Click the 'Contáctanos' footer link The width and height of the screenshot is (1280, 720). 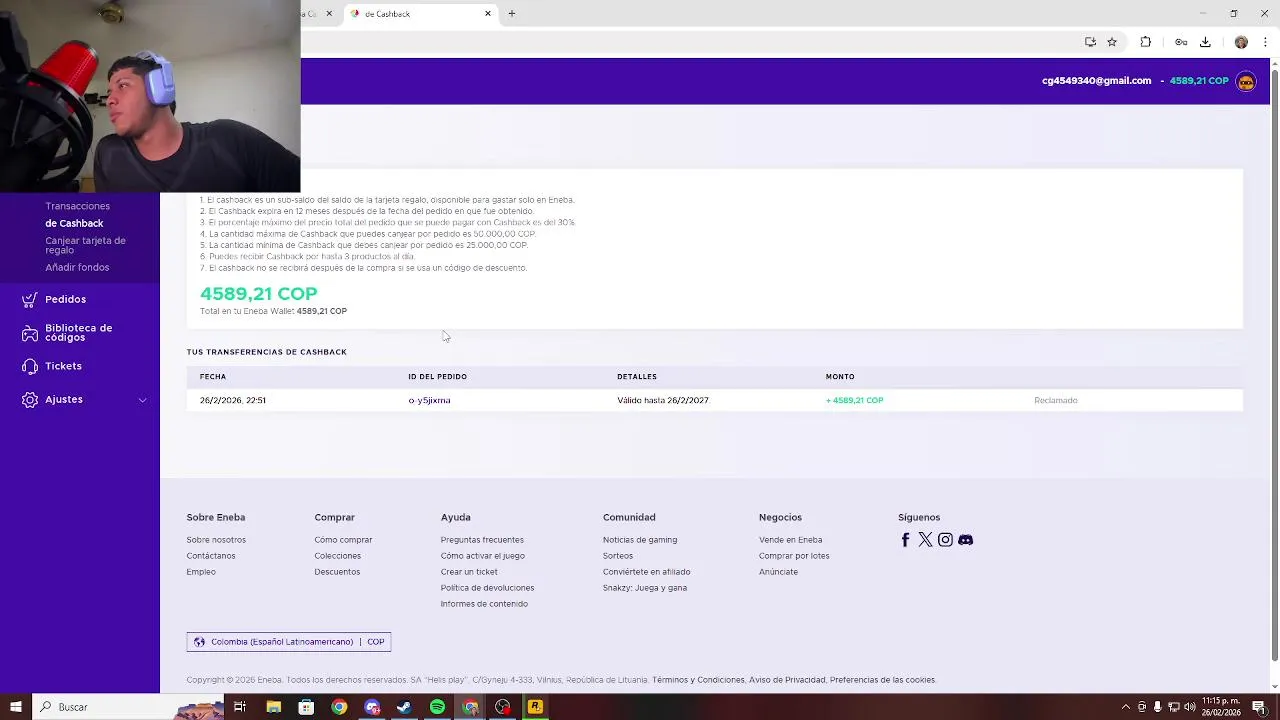pyautogui.click(x=211, y=556)
